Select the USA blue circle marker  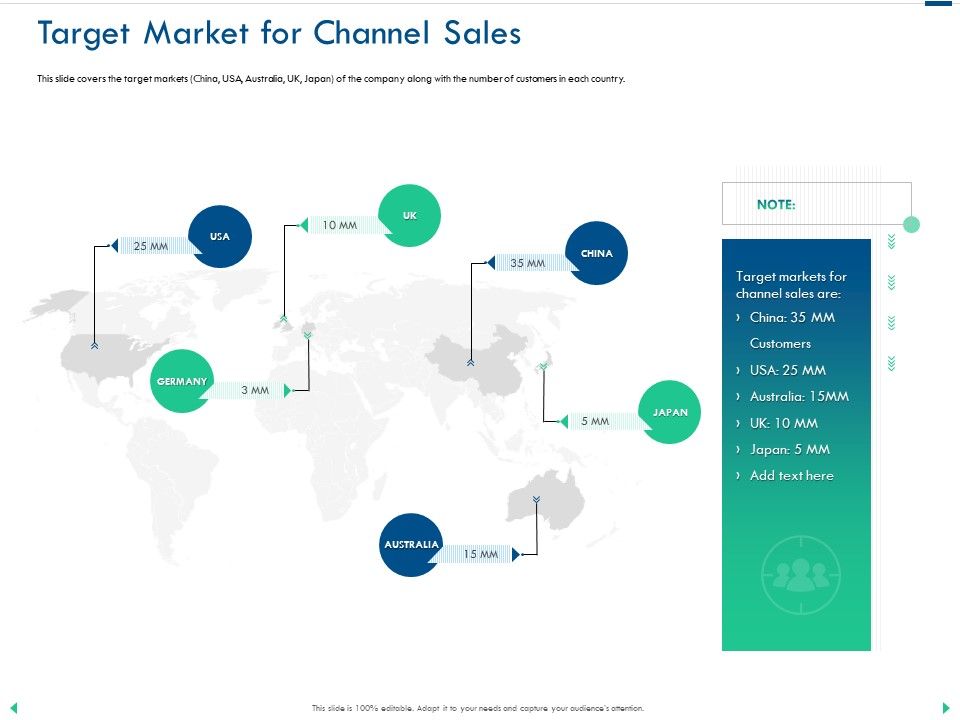(x=220, y=236)
